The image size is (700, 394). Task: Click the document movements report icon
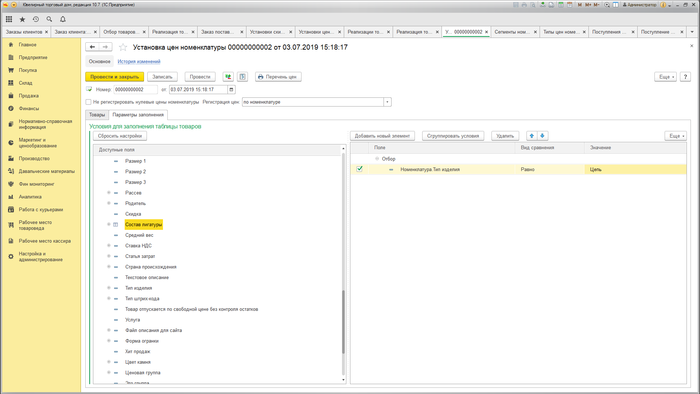(x=242, y=77)
